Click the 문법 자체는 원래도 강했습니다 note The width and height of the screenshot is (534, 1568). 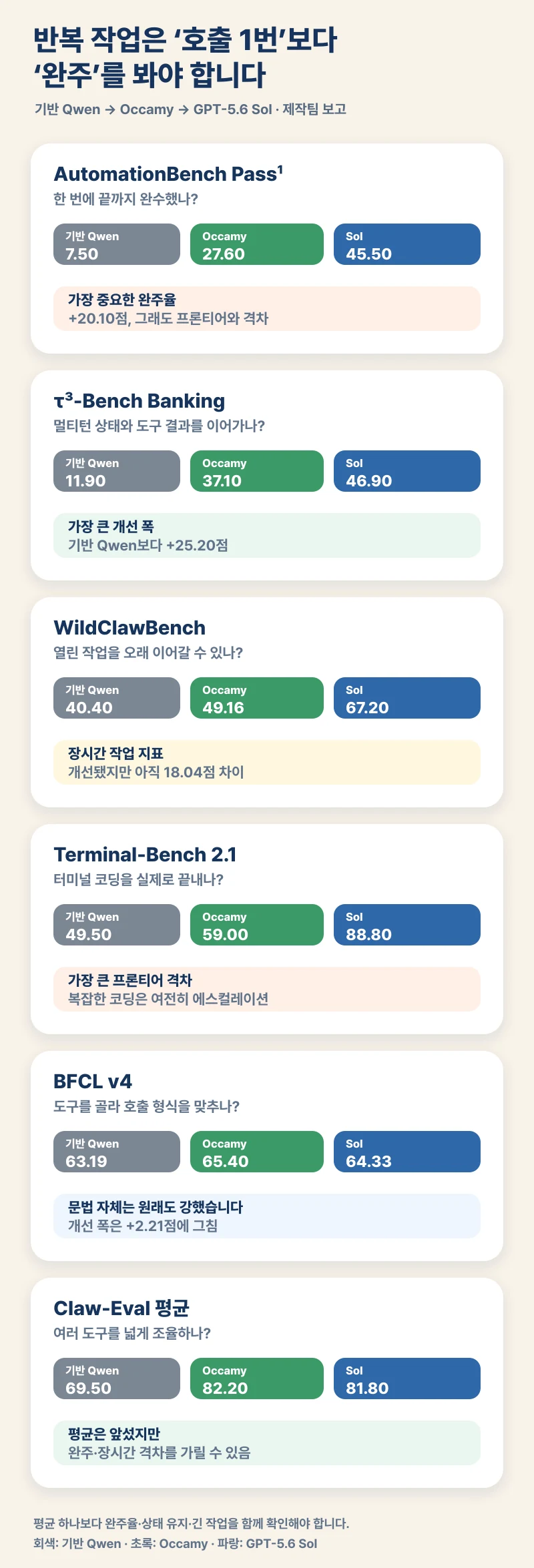(x=267, y=1216)
